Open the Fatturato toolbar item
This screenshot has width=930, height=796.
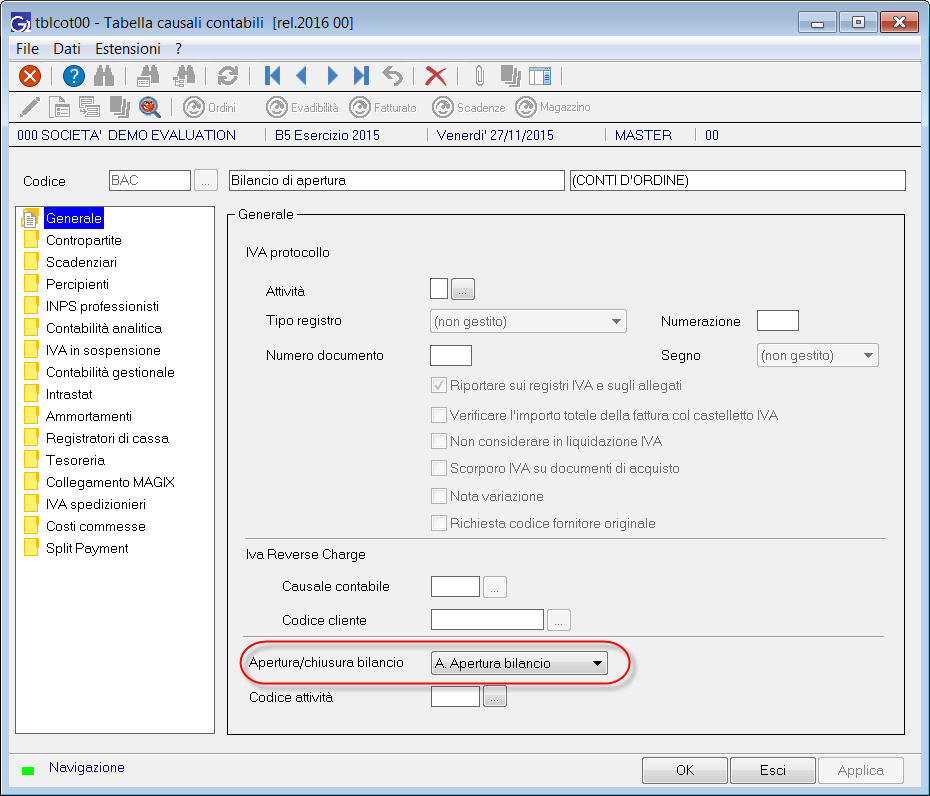click(383, 107)
